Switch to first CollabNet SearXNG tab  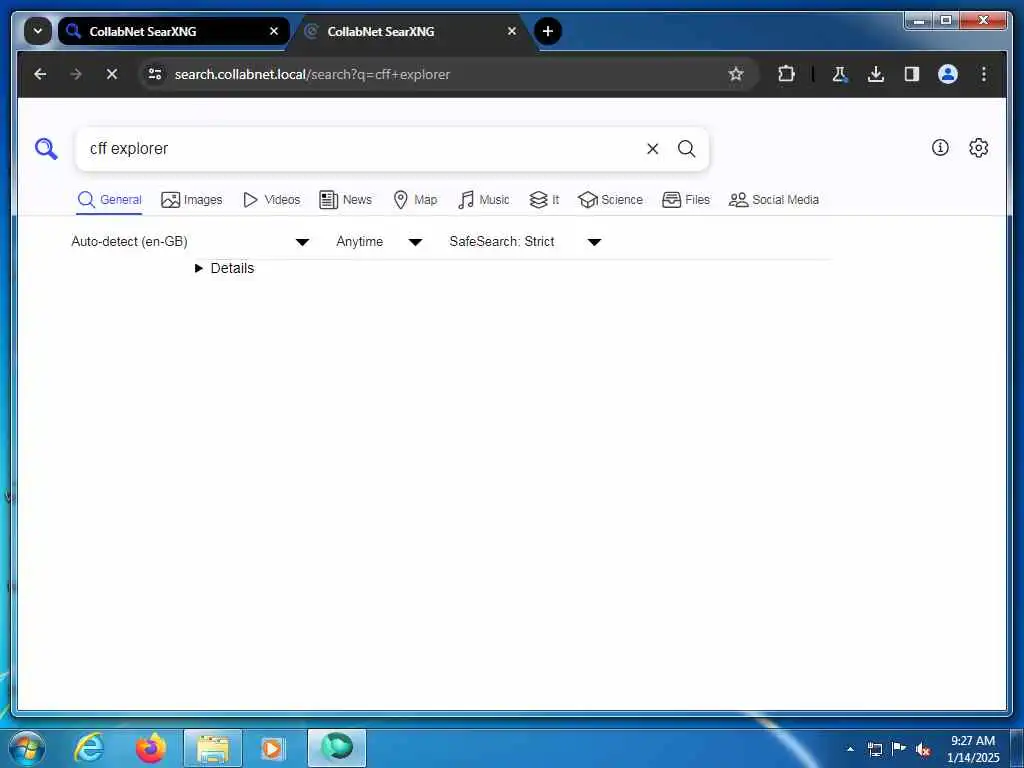coord(174,31)
